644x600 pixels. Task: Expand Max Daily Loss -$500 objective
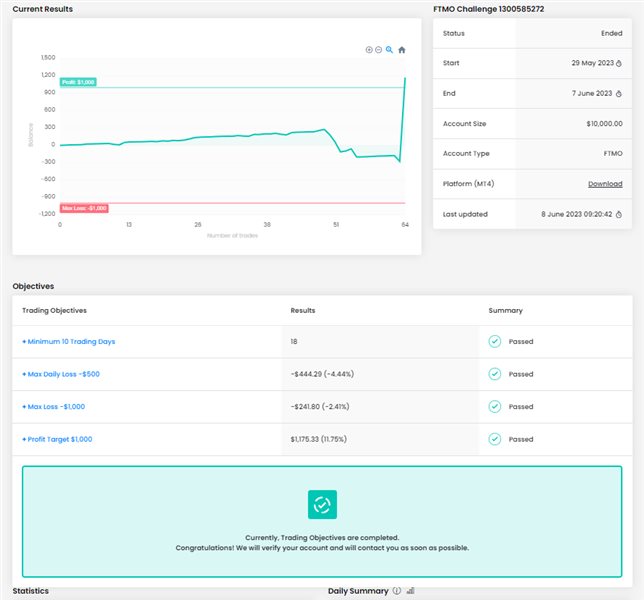click(61, 374)
